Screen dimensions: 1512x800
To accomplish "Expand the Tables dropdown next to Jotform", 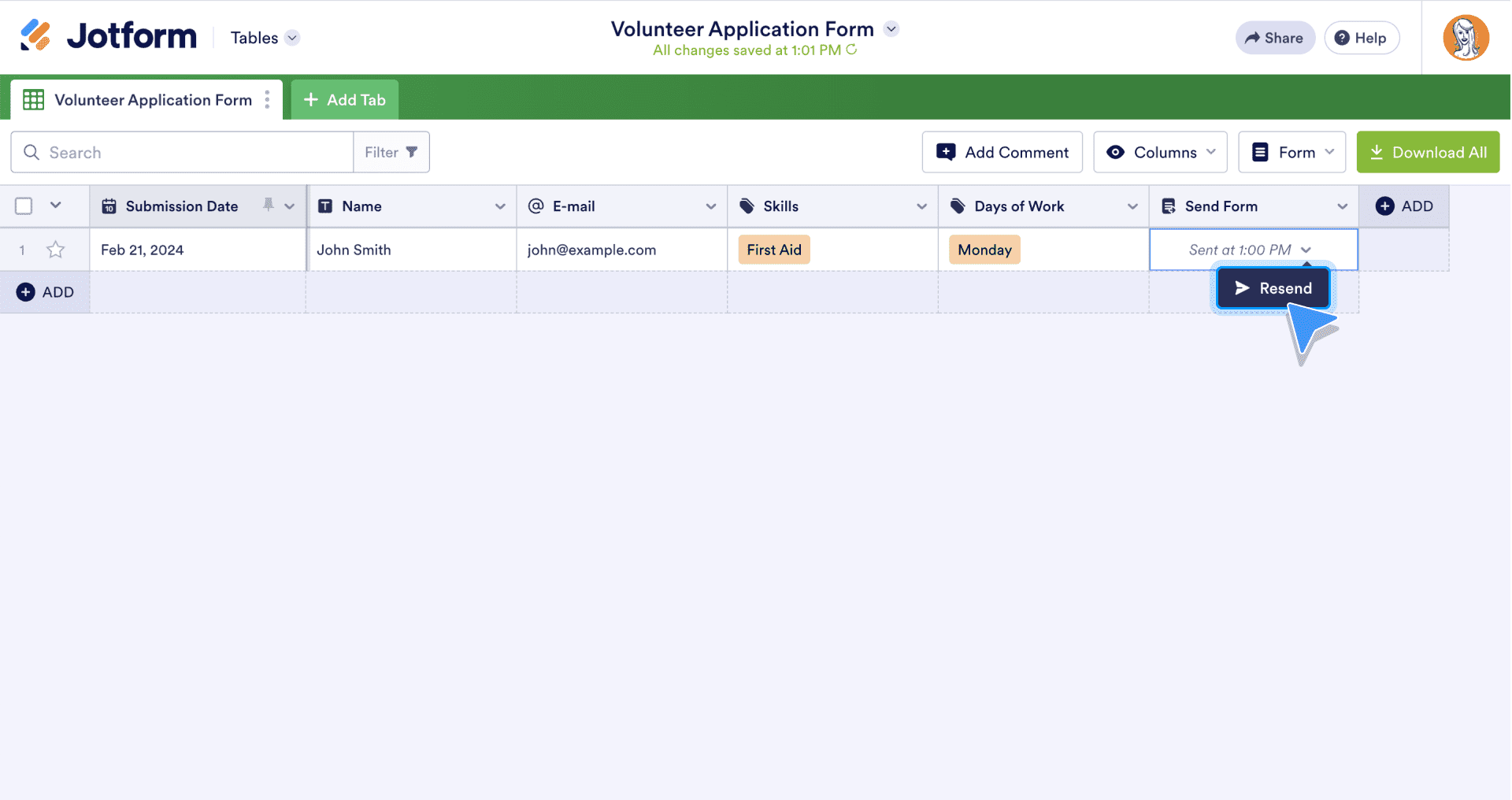I will [x=291, y=37].
